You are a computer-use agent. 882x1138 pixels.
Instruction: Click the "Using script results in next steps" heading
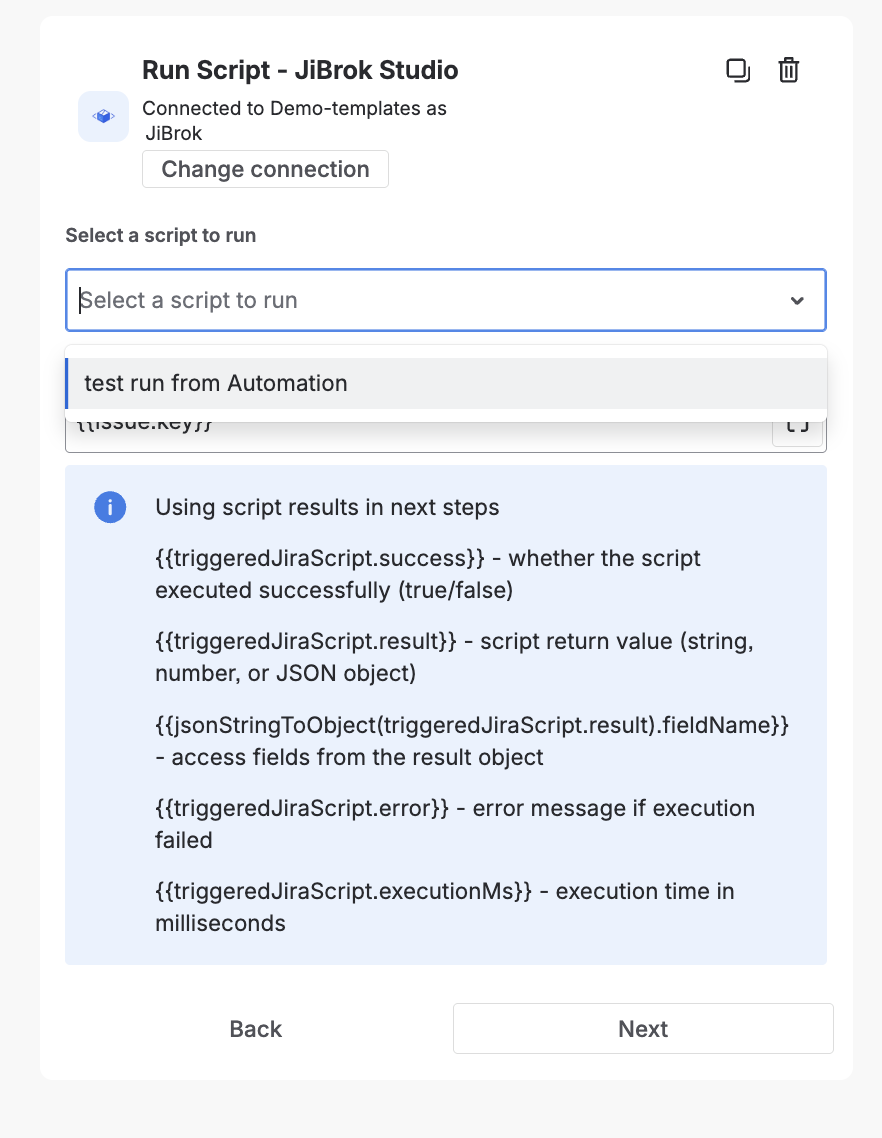coord(327,508)
